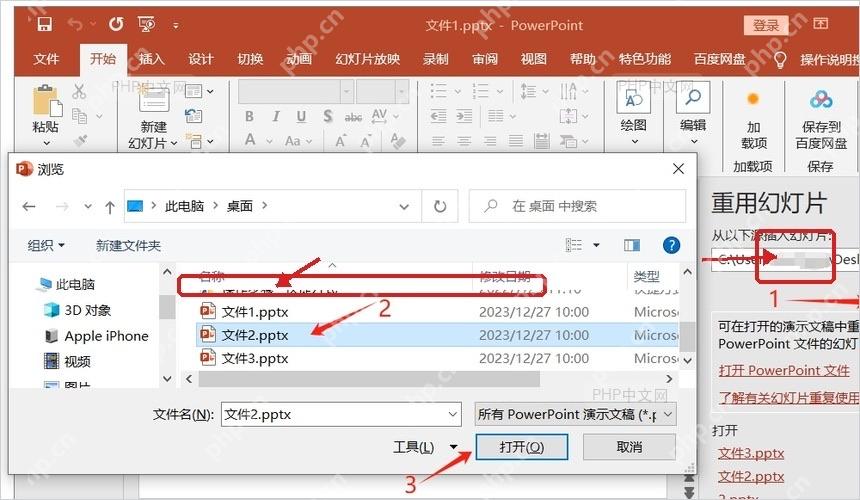
Task: Click the Cut scissors icon
Action: tap(79, 91)
